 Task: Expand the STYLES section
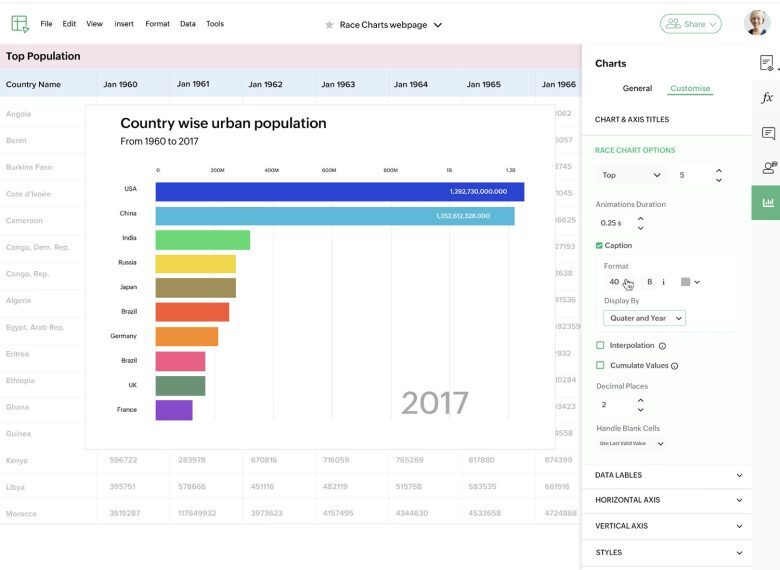point(668,553)
